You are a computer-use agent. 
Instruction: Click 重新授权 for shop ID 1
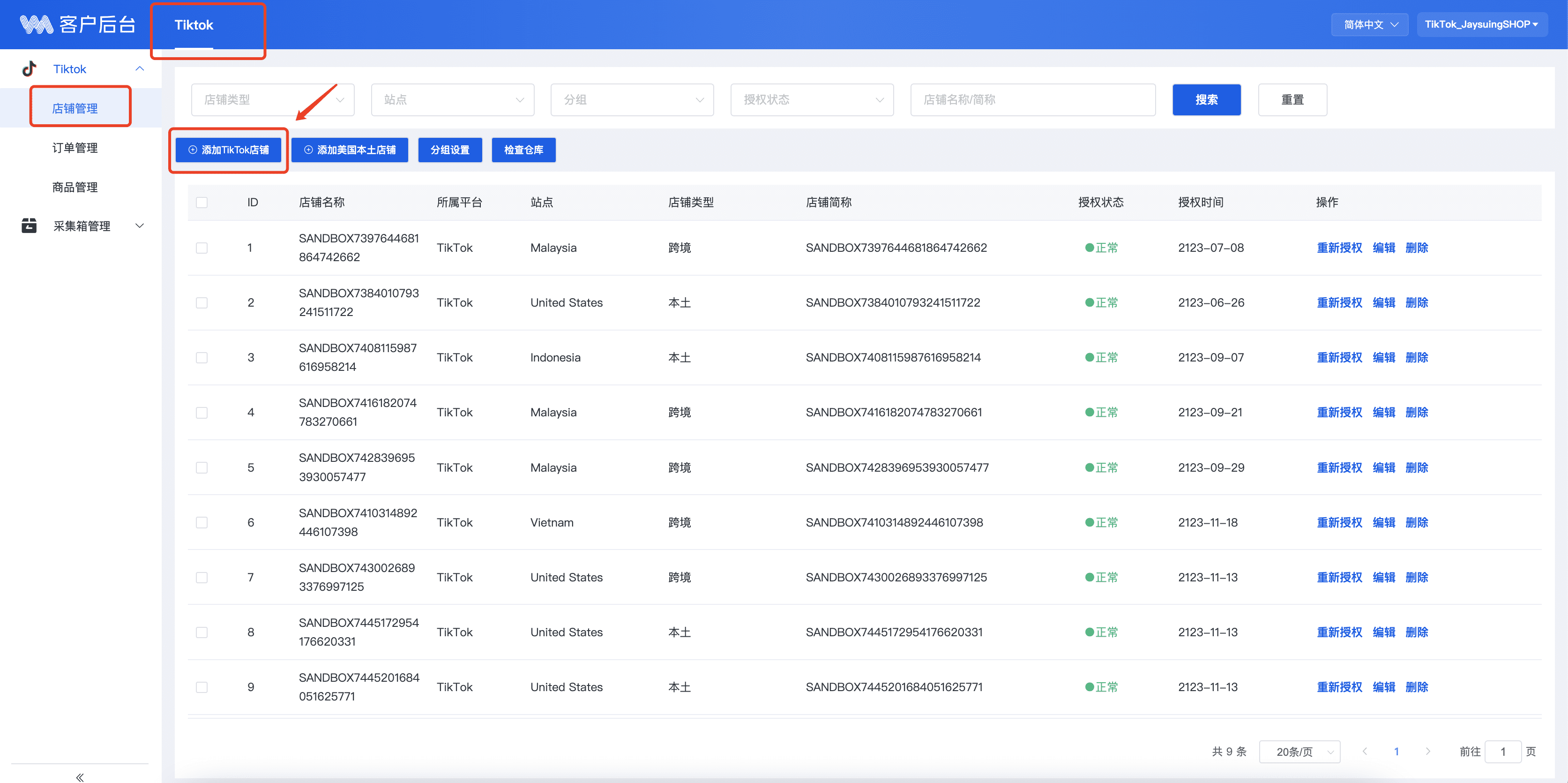[x=1339, y=248]
